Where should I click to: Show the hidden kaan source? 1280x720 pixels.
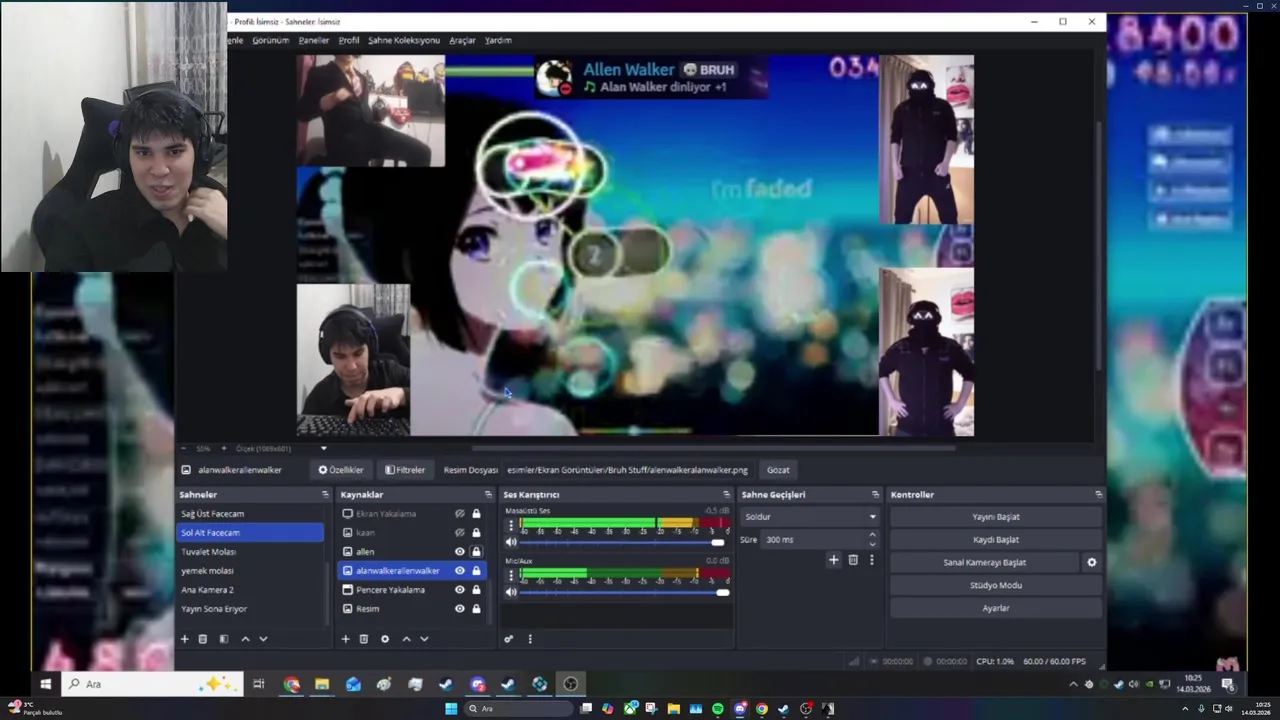pyautogui.click(x=460, y=533)
